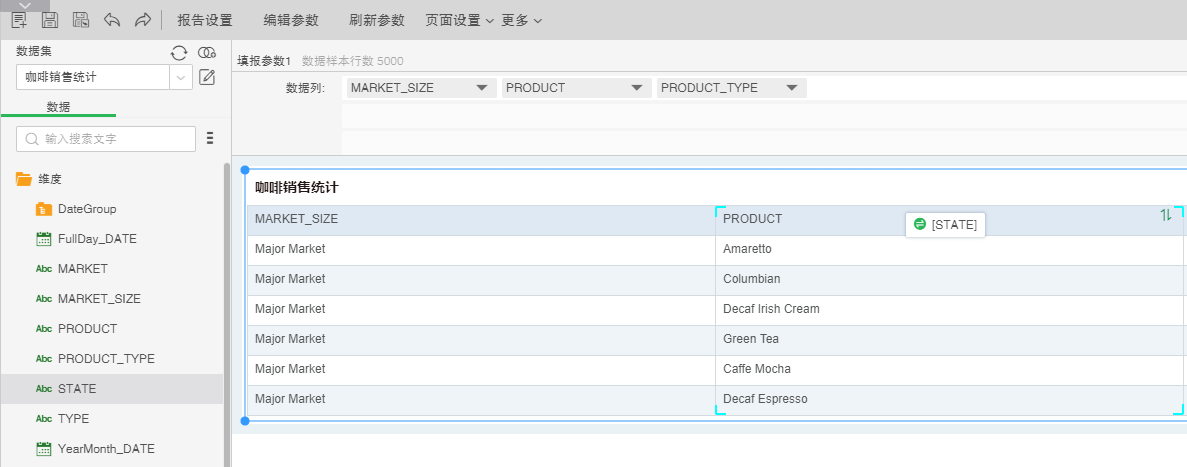Open the three-dot menu beside search box
Viewport: 1187px width, 467px height.
(x=210, y=138)
